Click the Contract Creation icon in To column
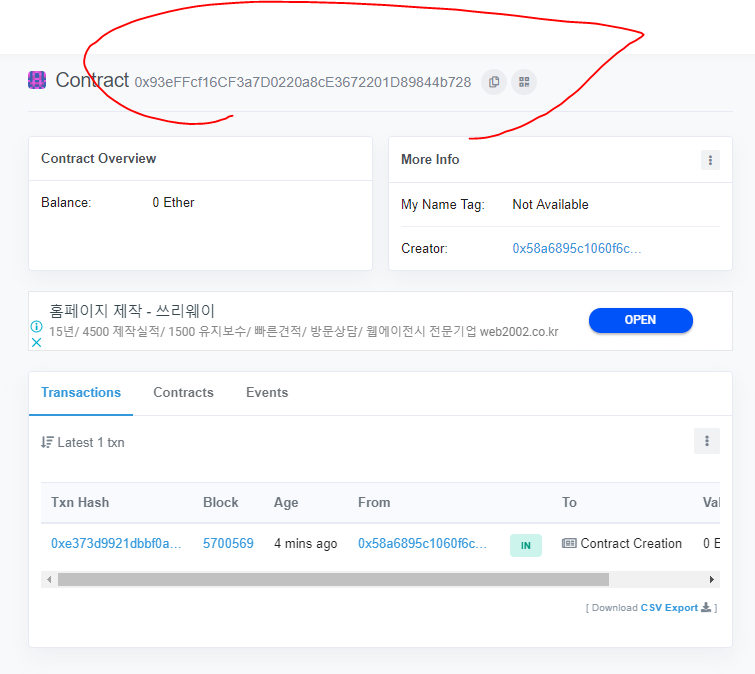 [569, 544]
